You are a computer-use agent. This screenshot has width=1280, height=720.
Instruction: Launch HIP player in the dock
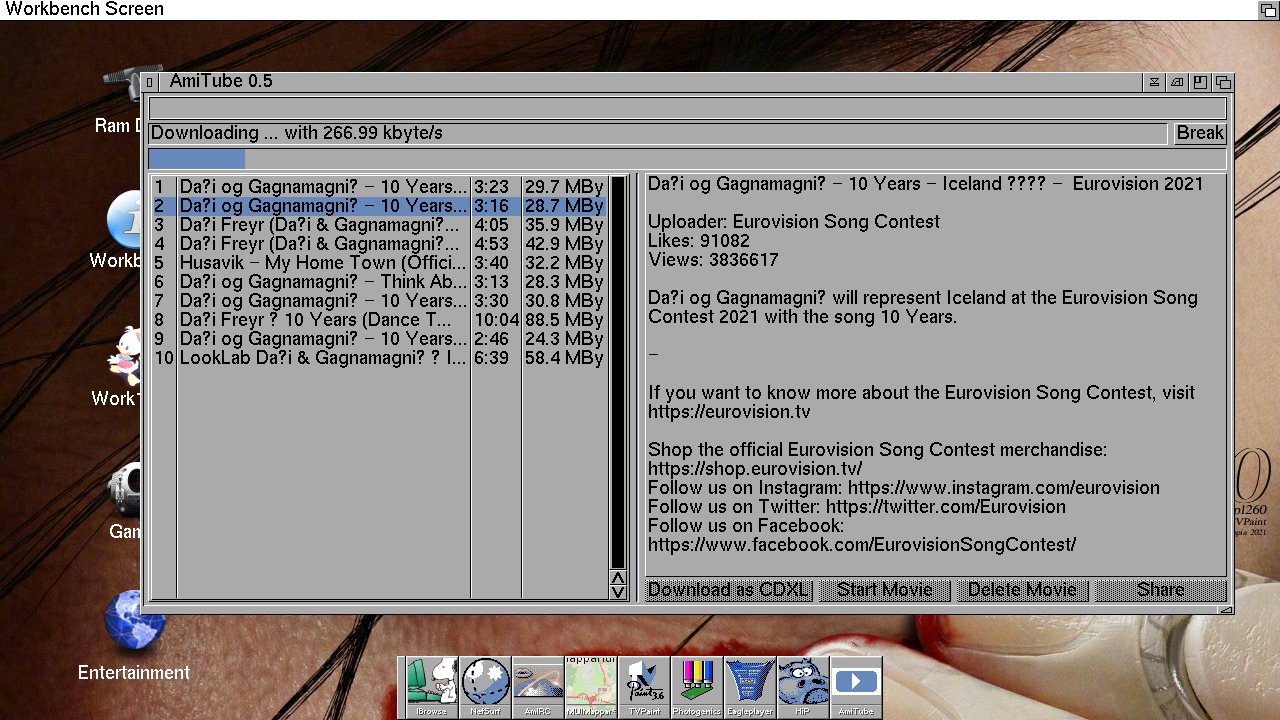[x=803, y=687]
